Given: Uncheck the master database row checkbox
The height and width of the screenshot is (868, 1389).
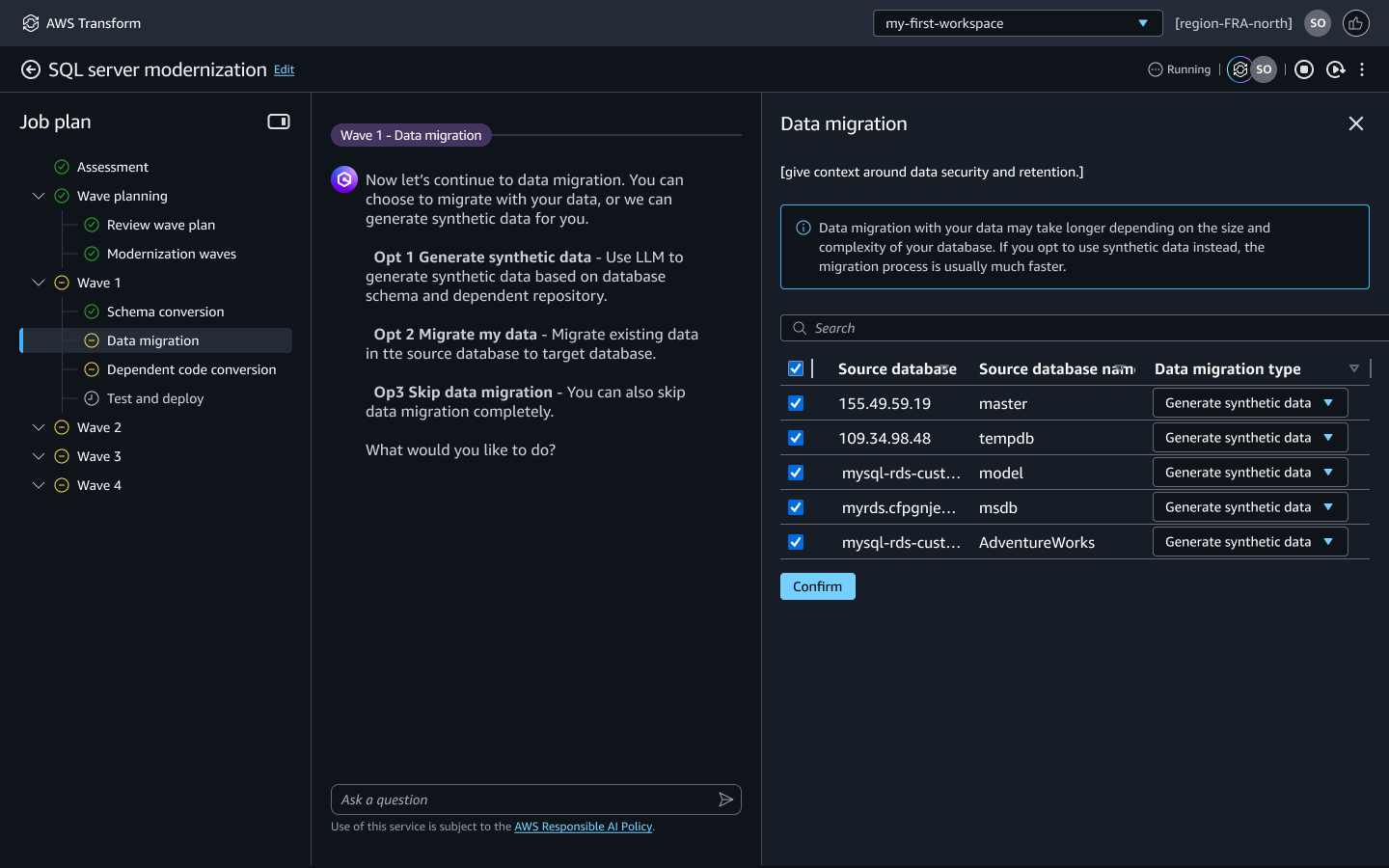Looking at the screenshot, I should tap(796, 403).
